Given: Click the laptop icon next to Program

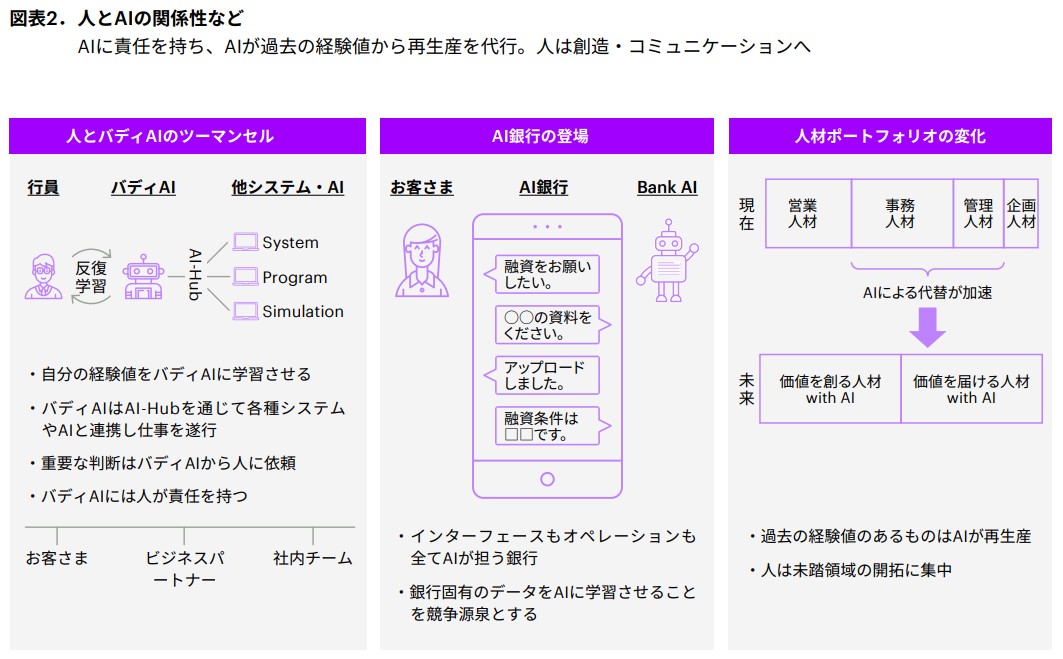Looking at the screenshot, I should 245,277.
